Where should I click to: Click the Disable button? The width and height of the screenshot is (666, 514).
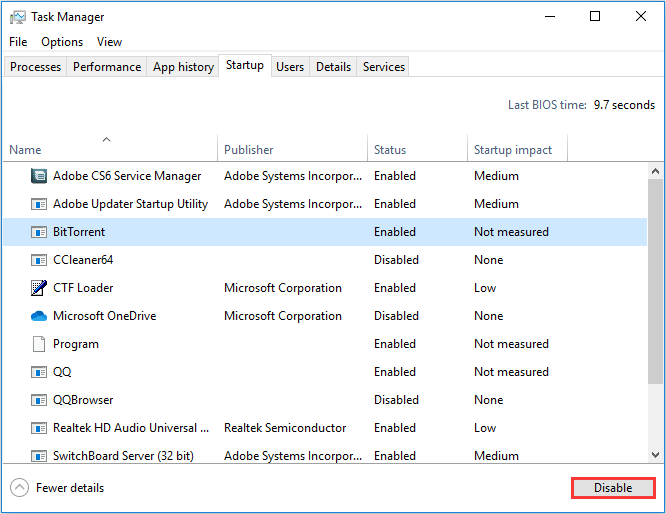point(613,488)
